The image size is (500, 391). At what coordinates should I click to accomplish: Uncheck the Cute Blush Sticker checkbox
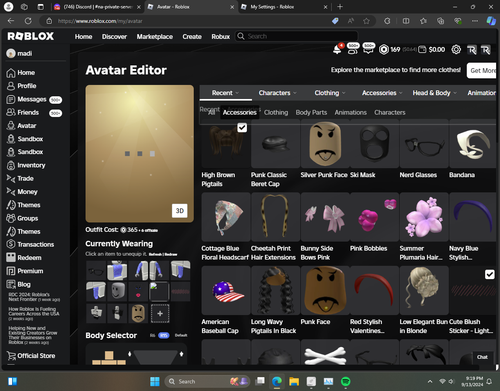(x=489, y=275)
